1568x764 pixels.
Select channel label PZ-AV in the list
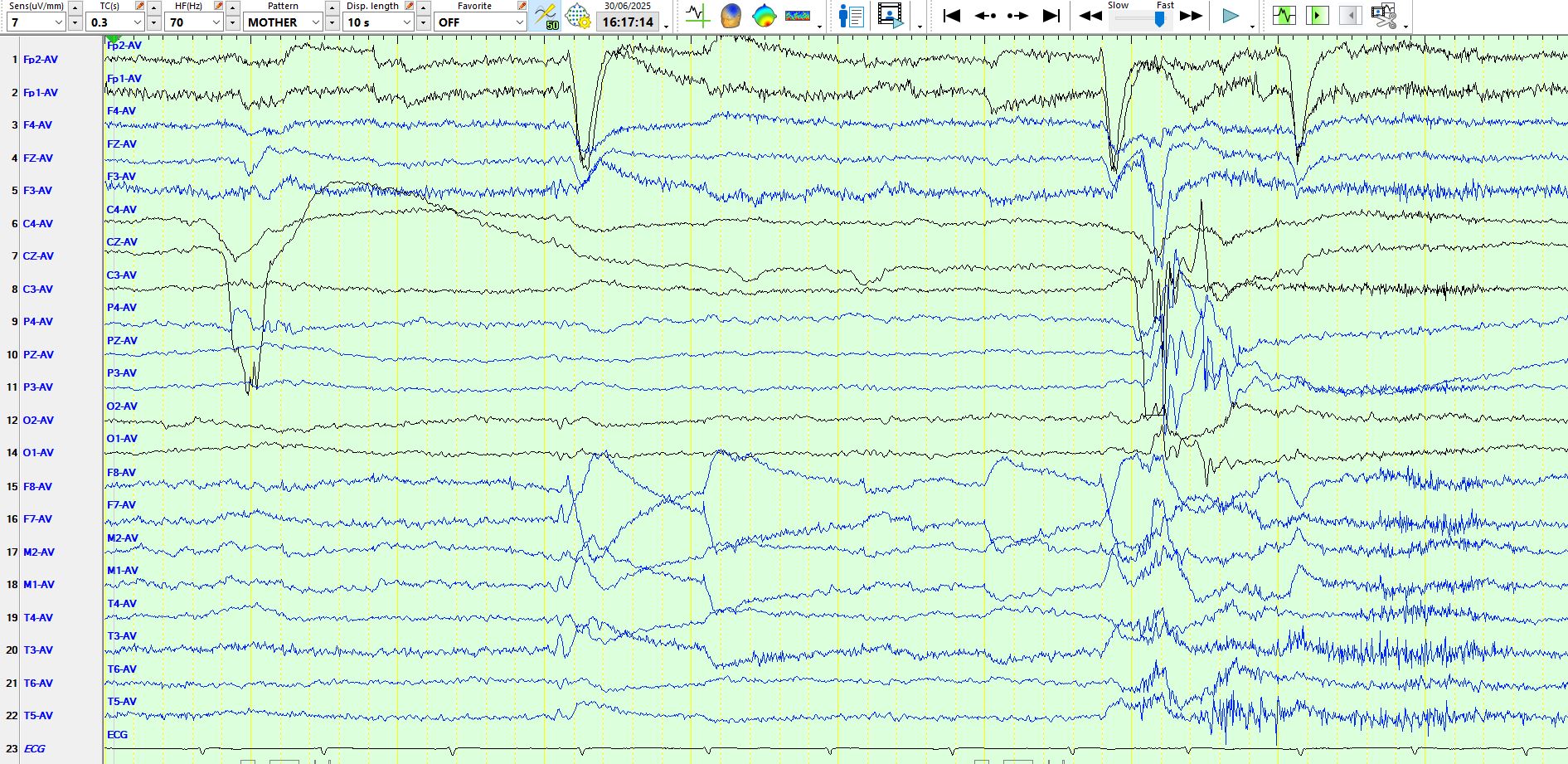(x=38, y=355)
